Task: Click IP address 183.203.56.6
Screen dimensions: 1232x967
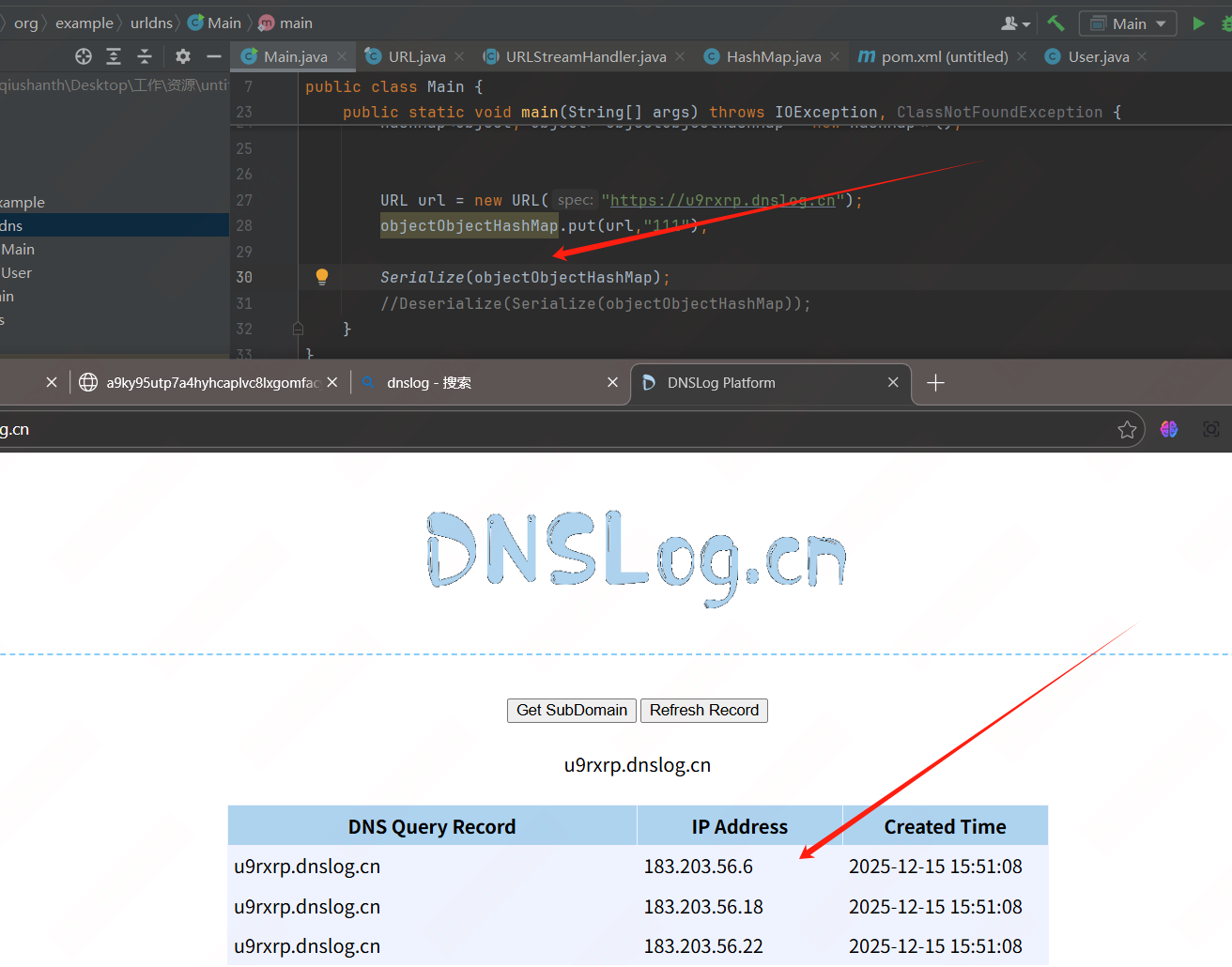Action: [699, 867]
